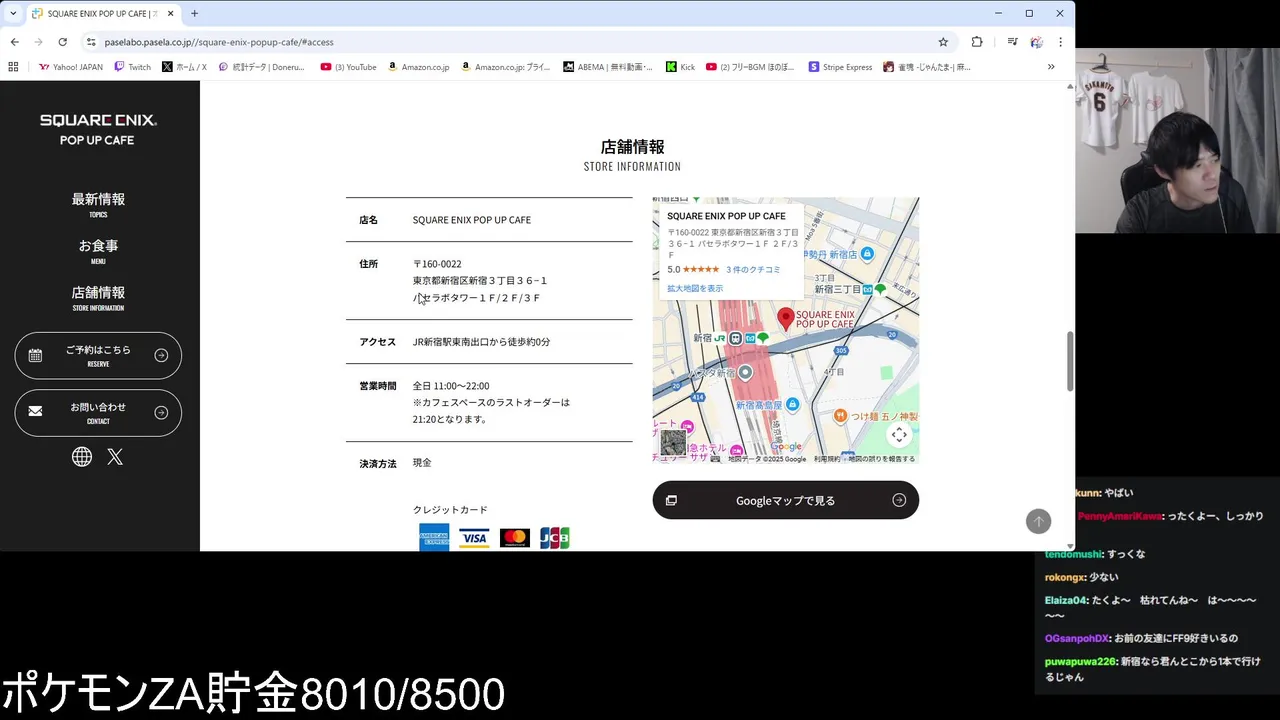Open the Twitch bookmark
The width and height of the screenshot is (1280, 720).
pyautogui.click(x=132, y=67)
